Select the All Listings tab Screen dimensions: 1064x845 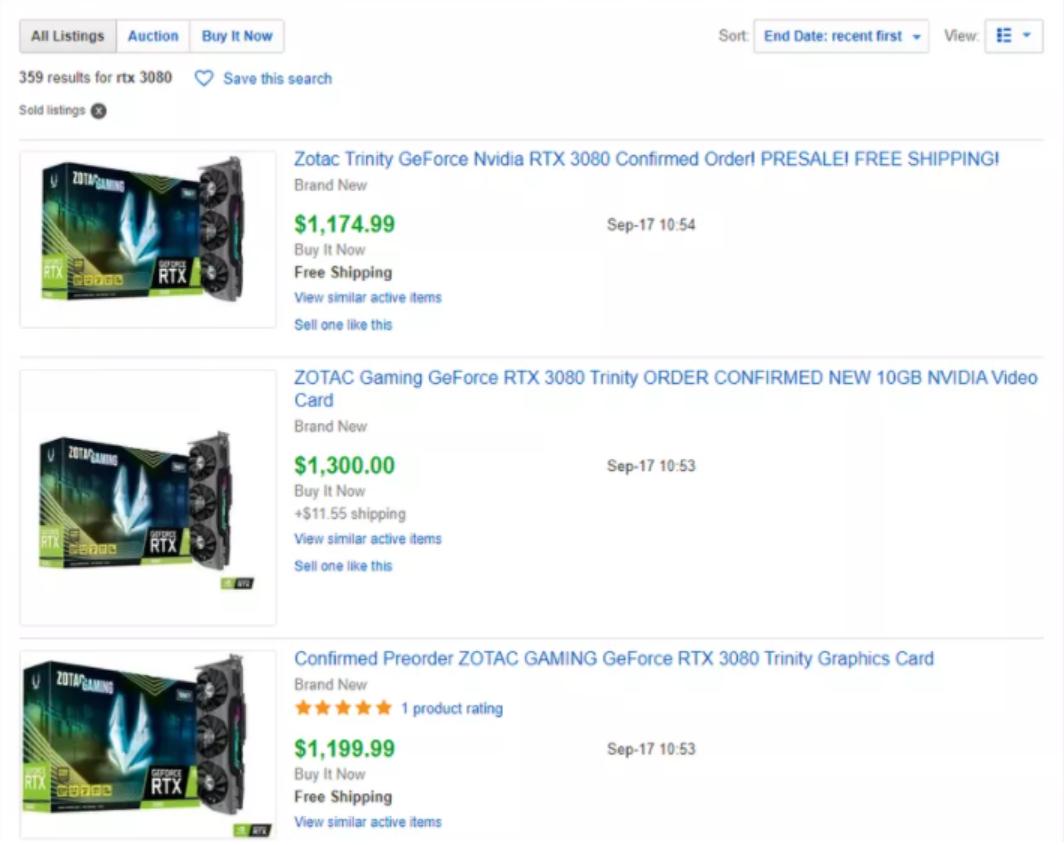(x=69, y=36)
